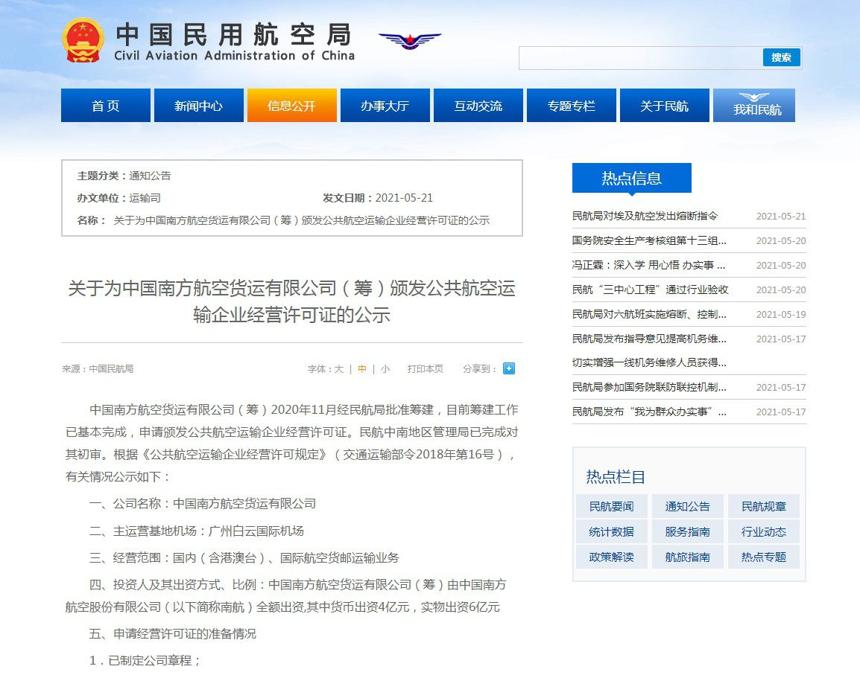Open the 民航要闻 hot column
This screenshot has width=860, height=675.
(611, 506)
